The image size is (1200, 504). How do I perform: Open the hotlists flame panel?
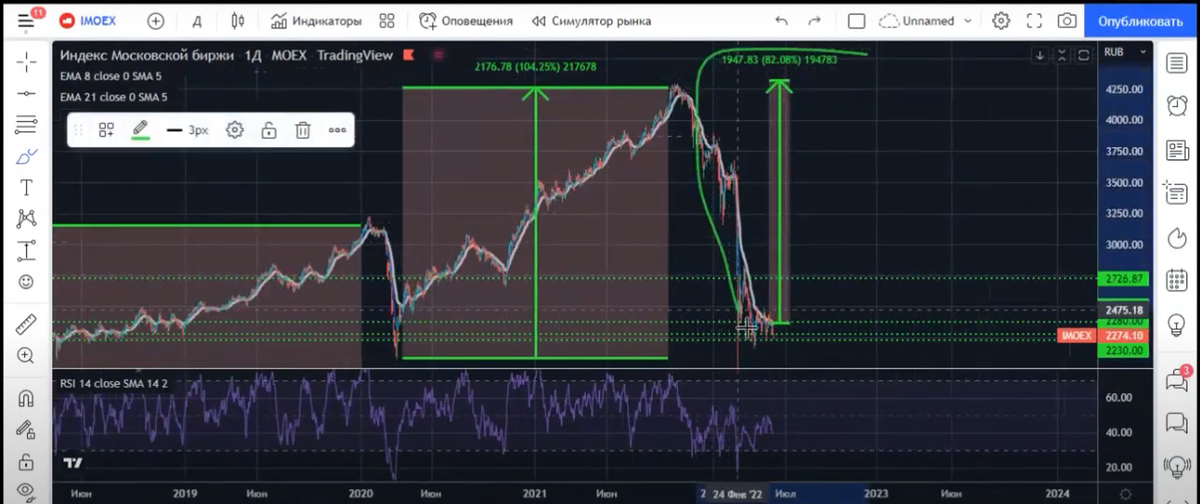pyautogui.click(x=1177, y=239)
